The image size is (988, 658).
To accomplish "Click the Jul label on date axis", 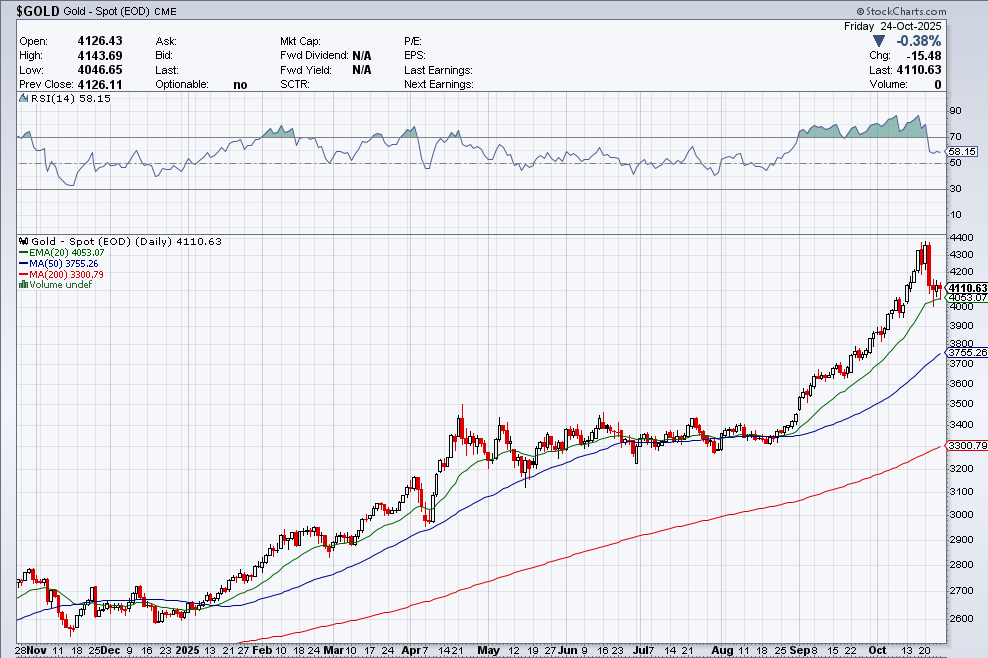I will tap(642, 650).
